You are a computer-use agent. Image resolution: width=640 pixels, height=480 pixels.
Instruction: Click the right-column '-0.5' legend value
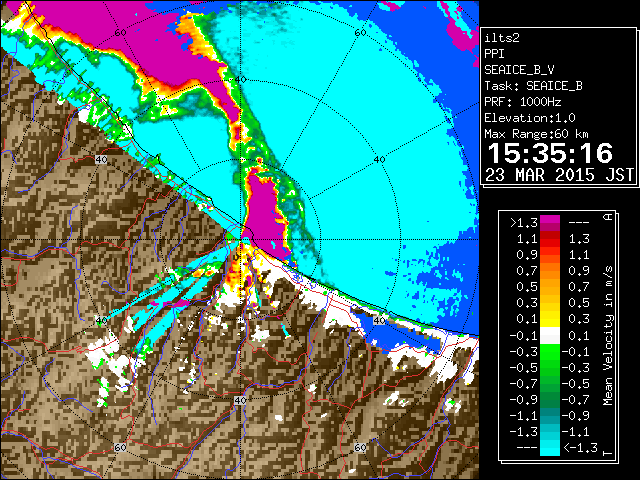tap(576, 384)
